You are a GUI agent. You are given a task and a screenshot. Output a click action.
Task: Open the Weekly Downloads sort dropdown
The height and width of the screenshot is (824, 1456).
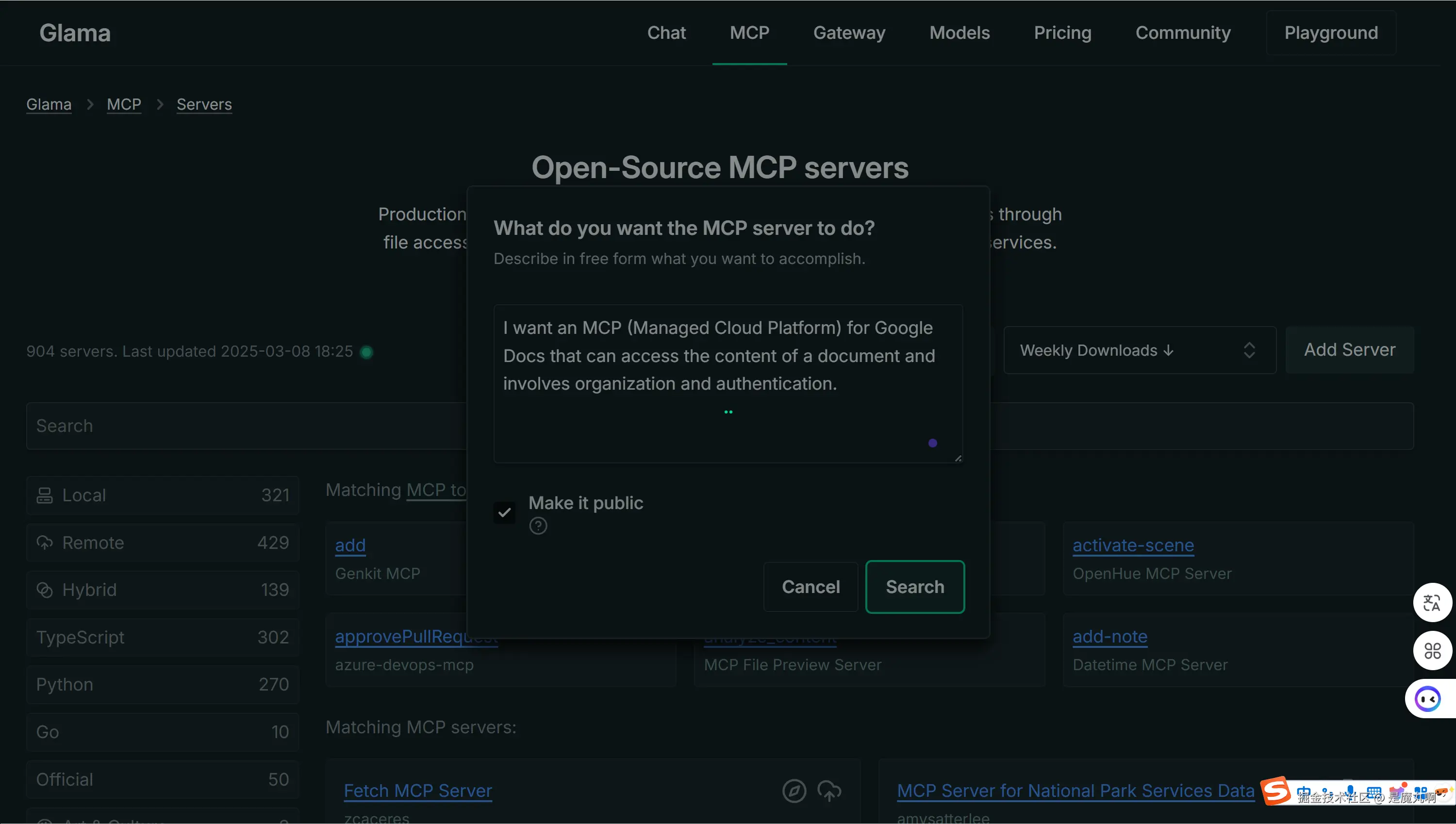tap(1140, 350)
